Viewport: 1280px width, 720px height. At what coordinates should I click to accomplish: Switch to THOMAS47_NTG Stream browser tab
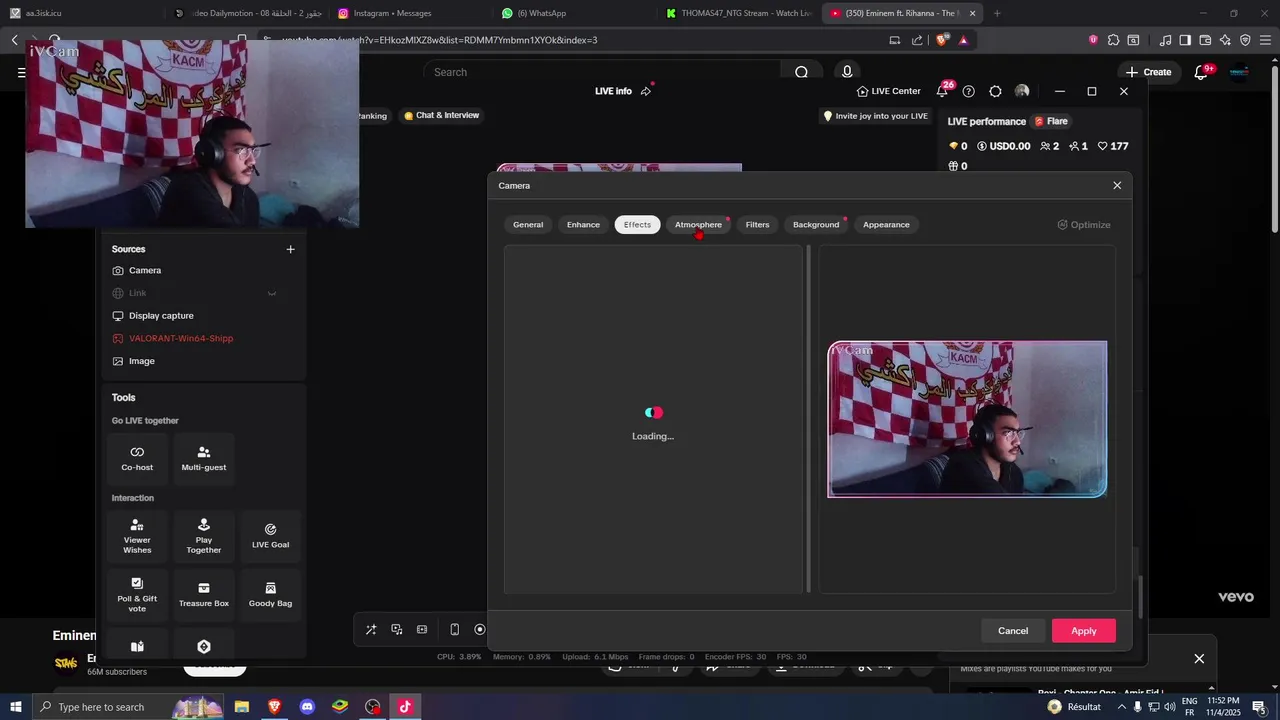click(x=739, y=13)
